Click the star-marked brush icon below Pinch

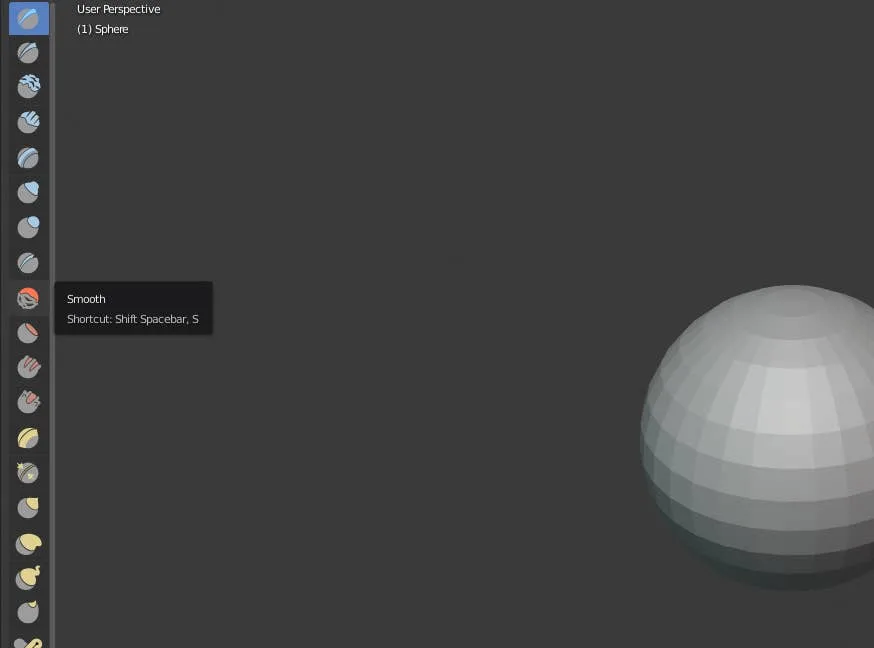pos(28,472)
